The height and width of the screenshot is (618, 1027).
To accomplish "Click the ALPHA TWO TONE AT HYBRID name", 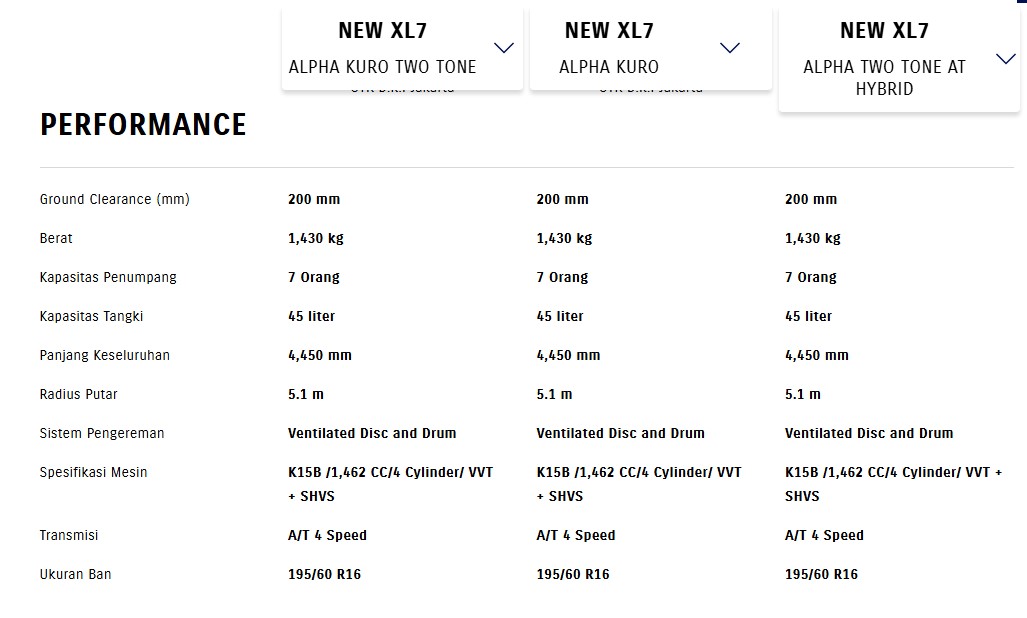I will pyautogui.click(x=884, y=78).
